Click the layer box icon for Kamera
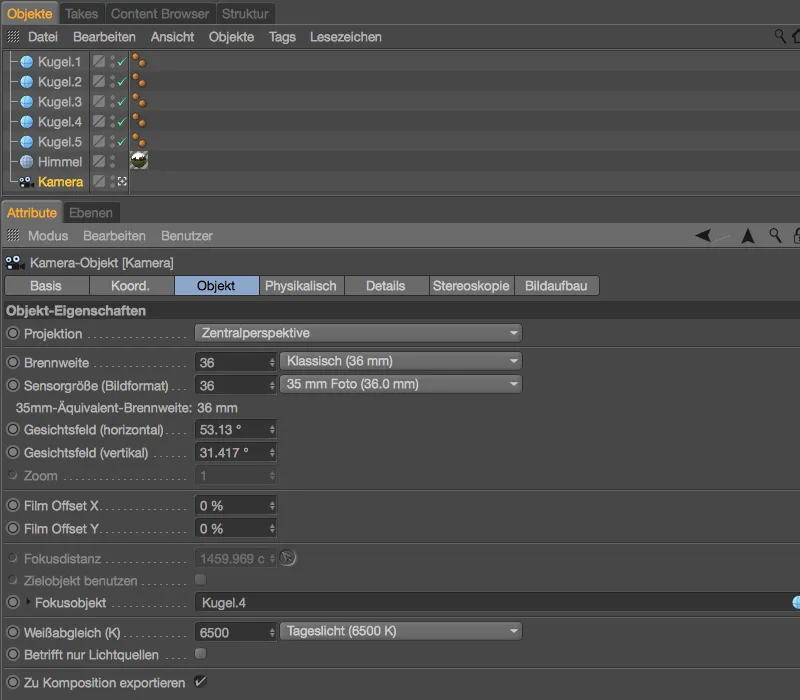This screenshot has height=700, width=800. tap(99, 182)
